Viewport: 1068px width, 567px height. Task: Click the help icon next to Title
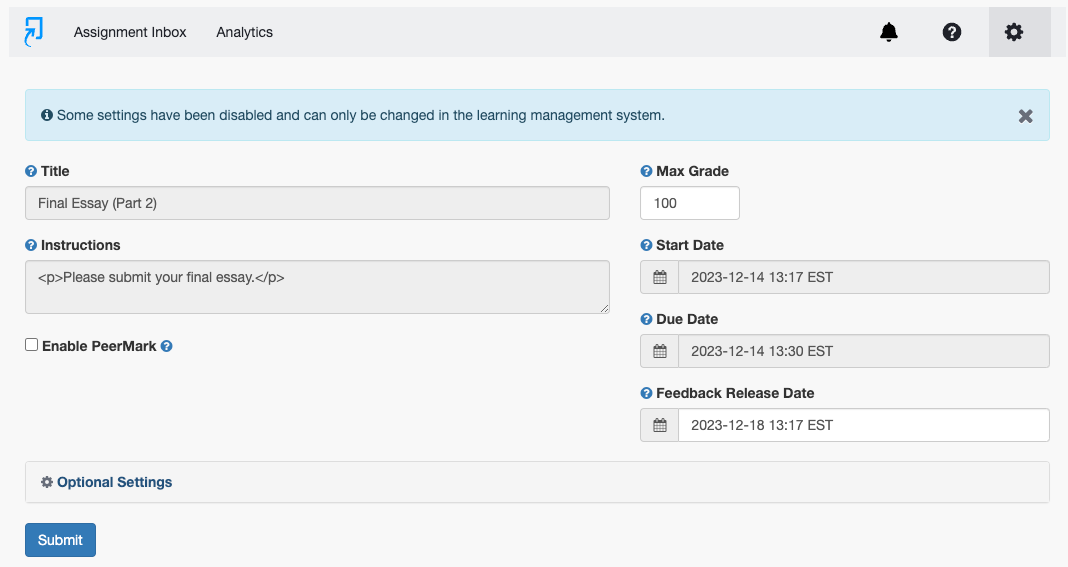point(31,171)
